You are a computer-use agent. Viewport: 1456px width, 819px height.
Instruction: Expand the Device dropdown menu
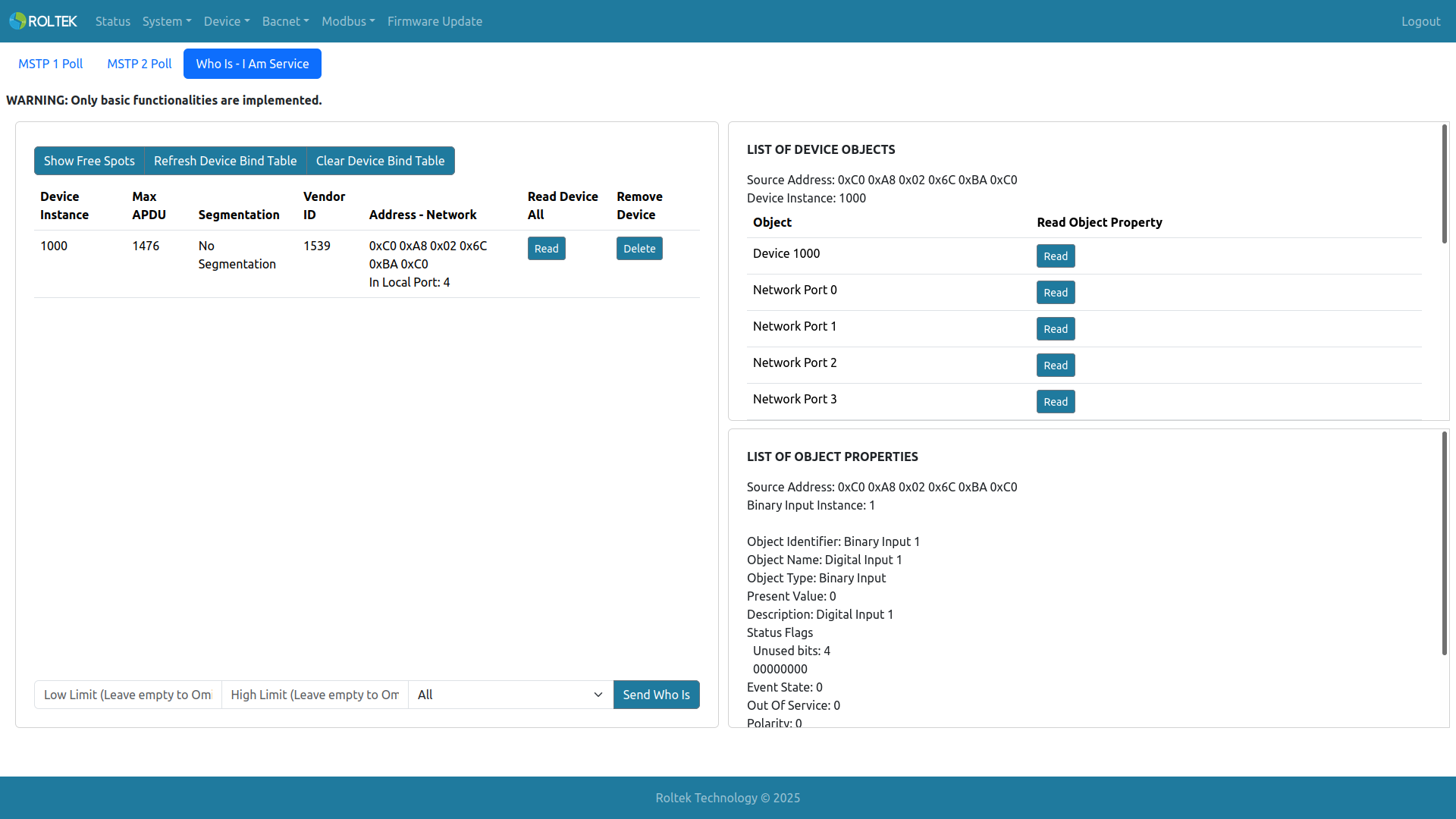[227, 21]
